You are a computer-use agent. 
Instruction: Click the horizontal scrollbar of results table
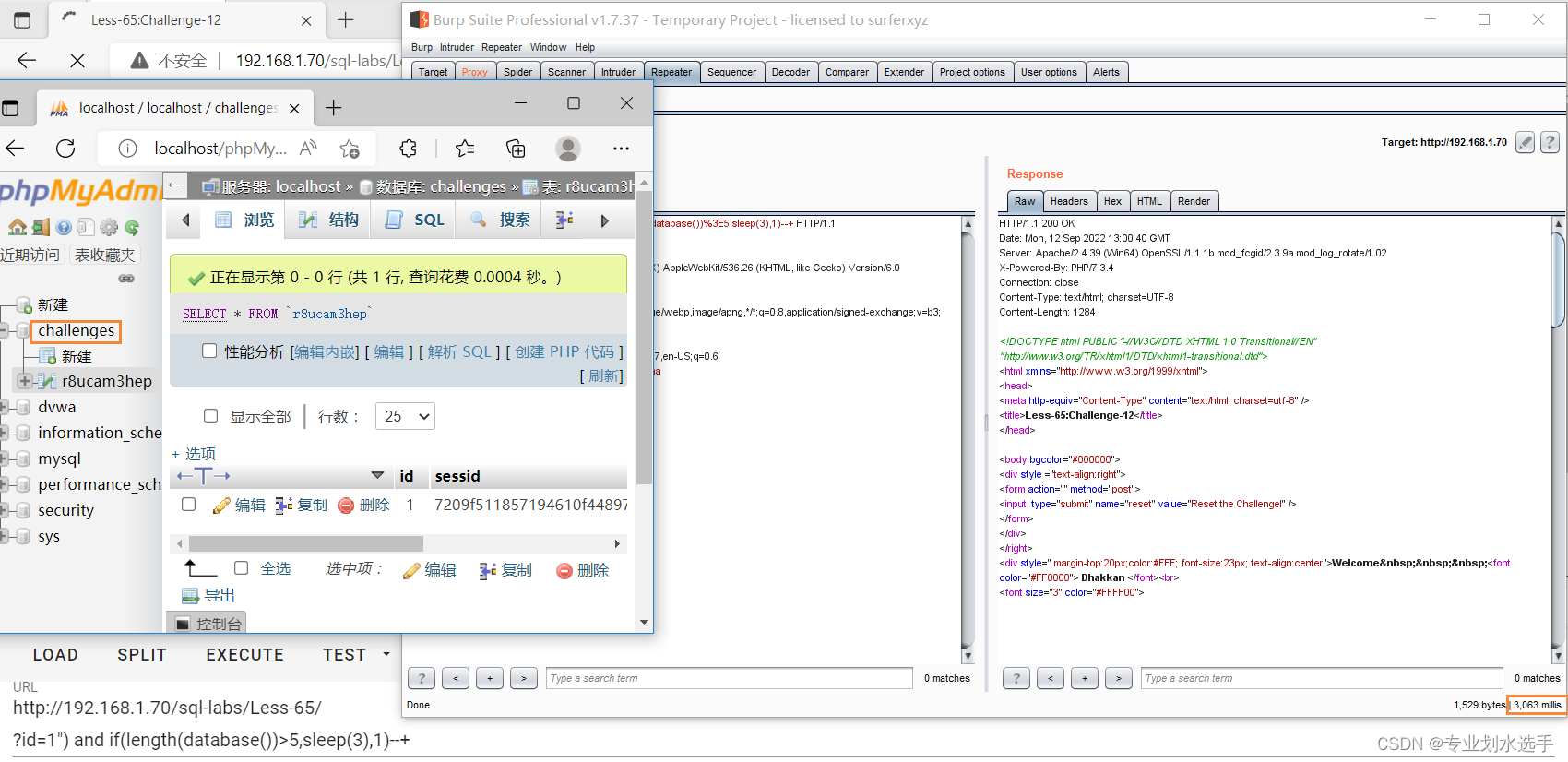306,543
